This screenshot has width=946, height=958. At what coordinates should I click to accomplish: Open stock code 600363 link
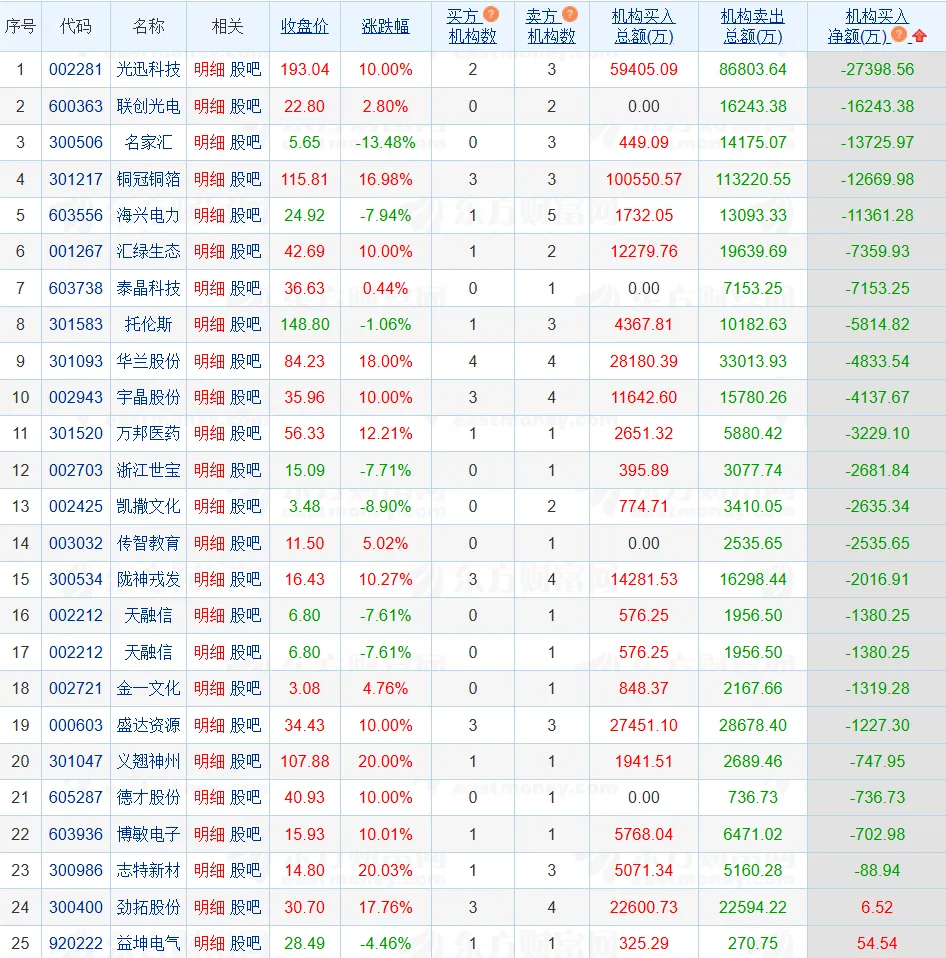pyautogui.click(x=76, y=106)
